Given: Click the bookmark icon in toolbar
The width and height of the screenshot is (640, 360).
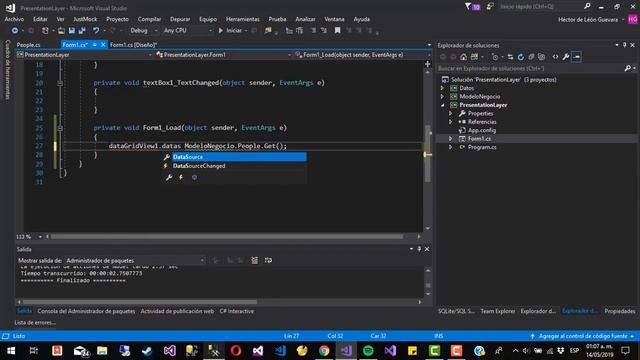Looking at the screenshot, I should tap(338, 31).
